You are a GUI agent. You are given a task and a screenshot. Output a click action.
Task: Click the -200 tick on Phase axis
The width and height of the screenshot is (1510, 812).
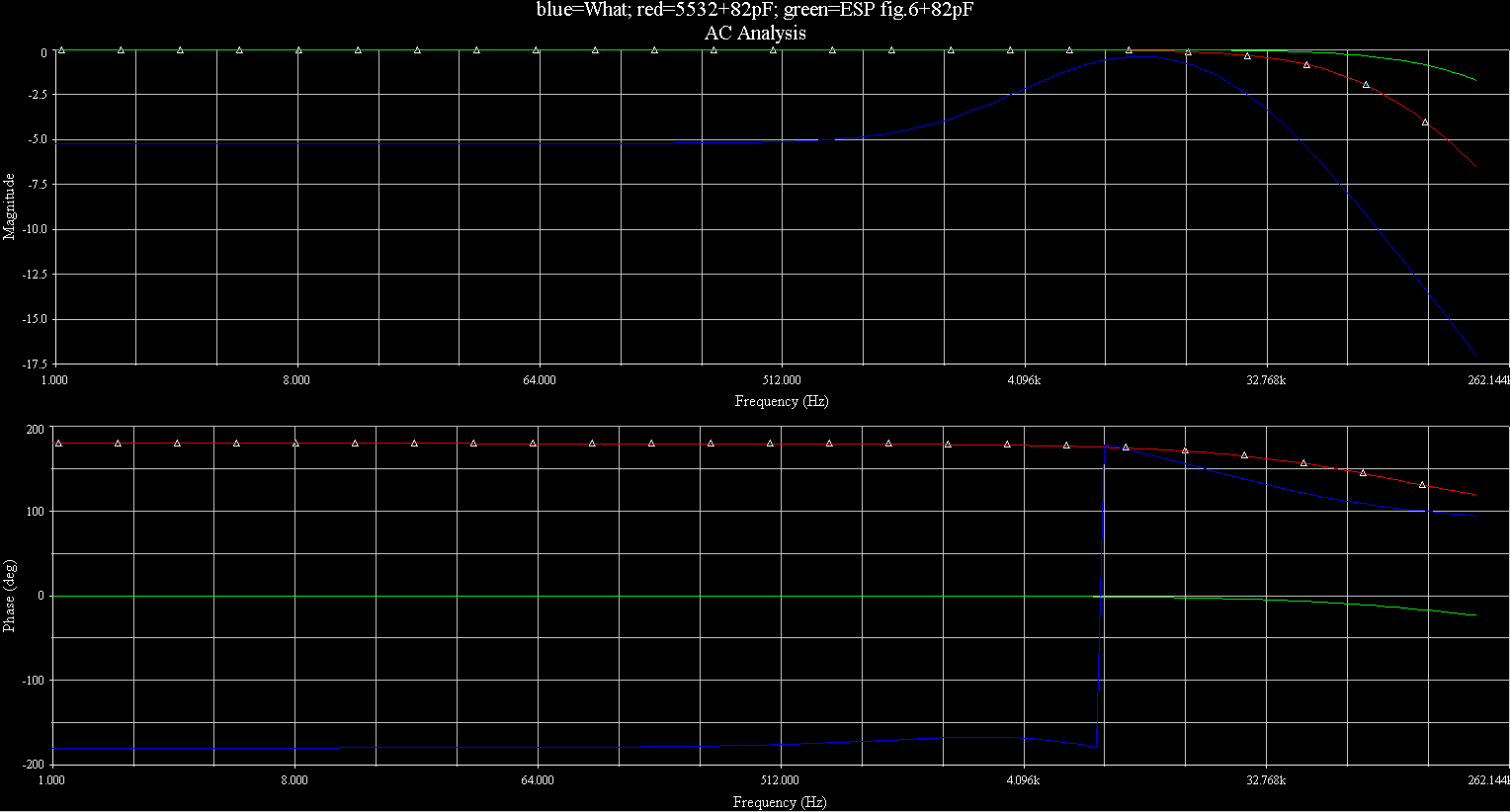pos(33,765)
